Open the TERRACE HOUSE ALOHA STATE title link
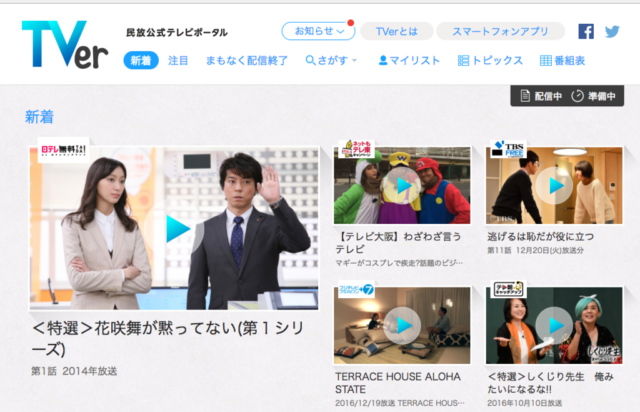 [398, 383]
